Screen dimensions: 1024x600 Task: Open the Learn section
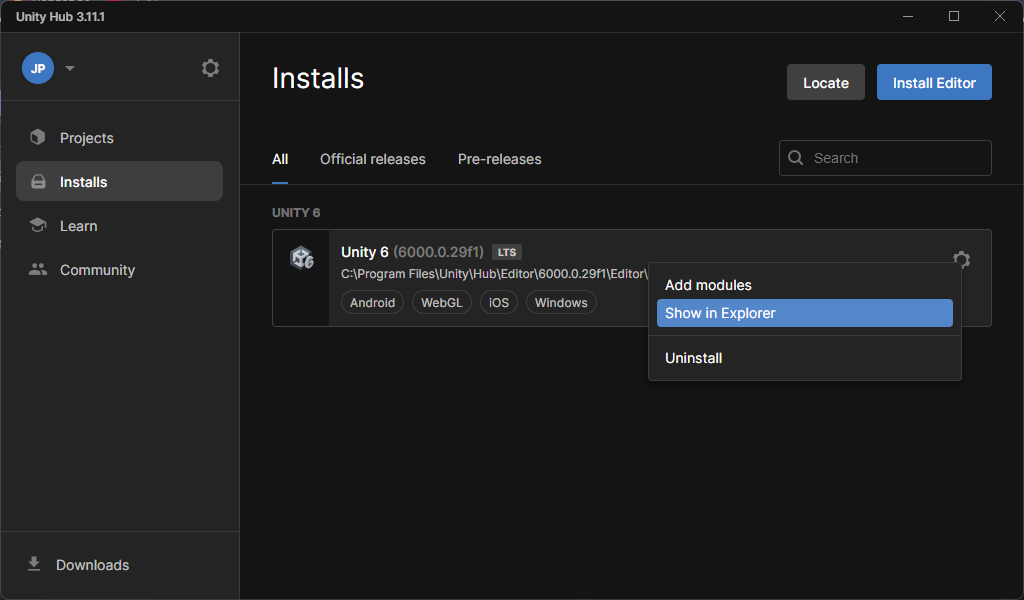[x=120, y=226]
